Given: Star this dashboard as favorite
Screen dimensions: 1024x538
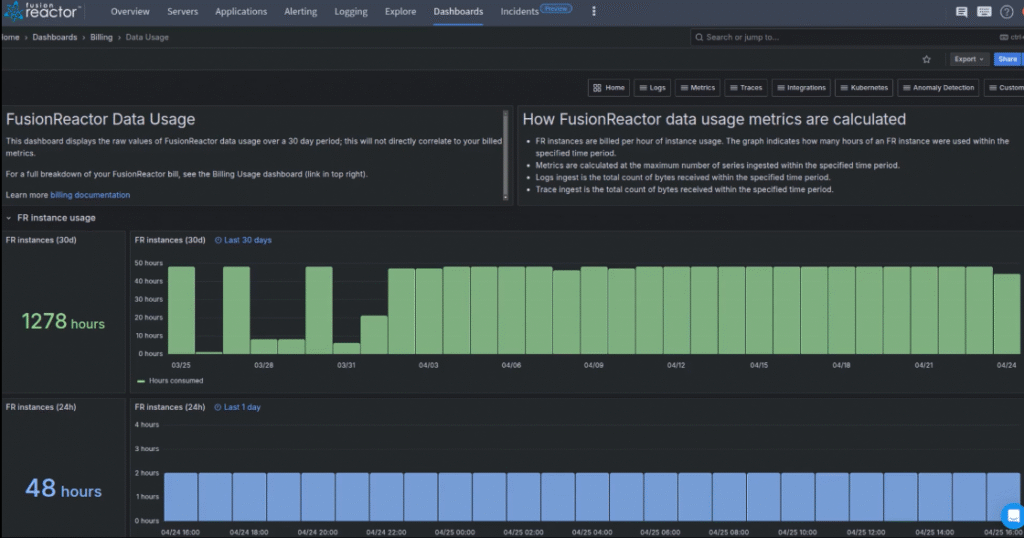Looking at the screenshot, I should pos(926,59).
